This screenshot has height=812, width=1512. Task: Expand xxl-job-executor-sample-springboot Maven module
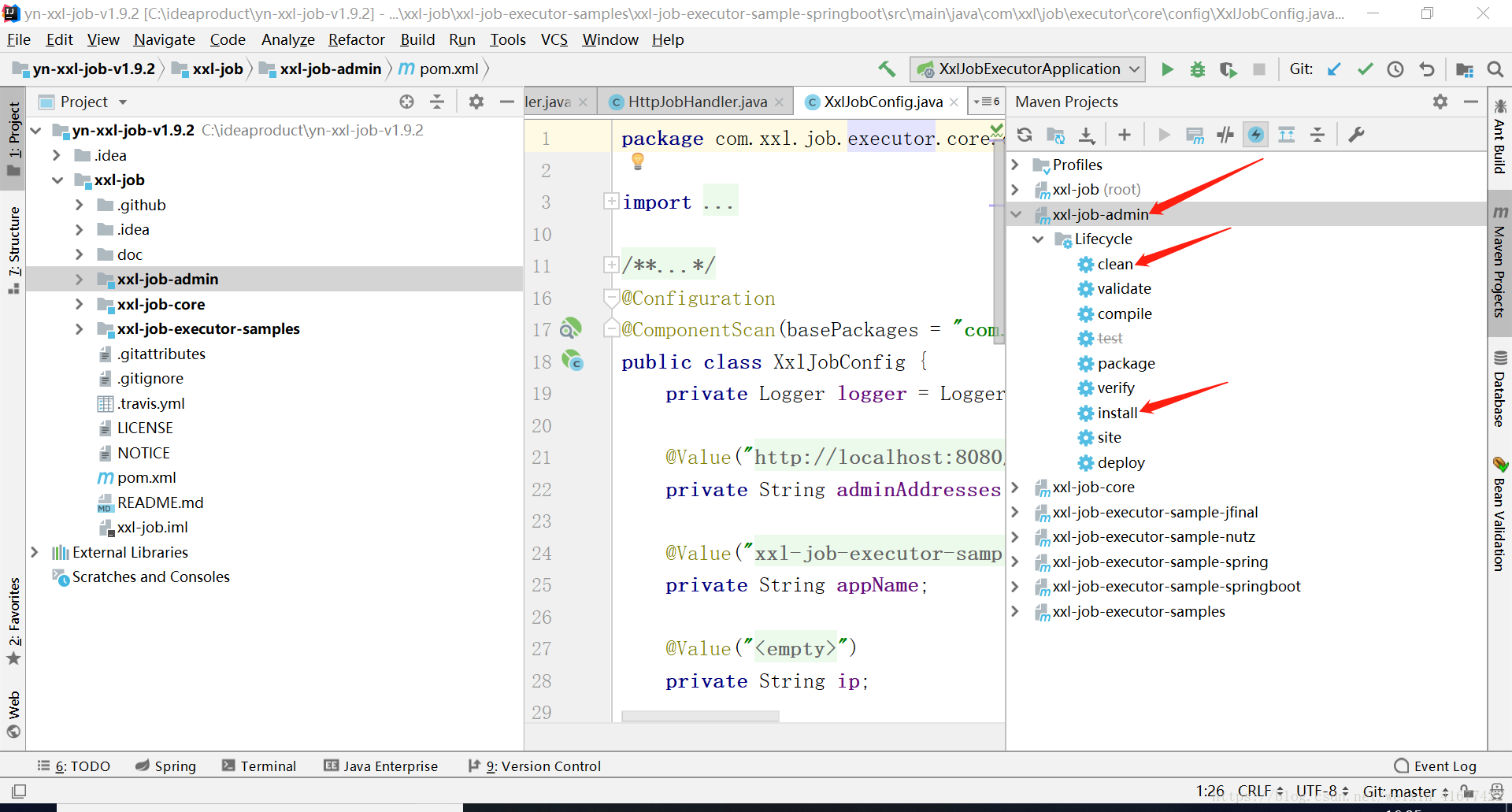coord(1016,587)
